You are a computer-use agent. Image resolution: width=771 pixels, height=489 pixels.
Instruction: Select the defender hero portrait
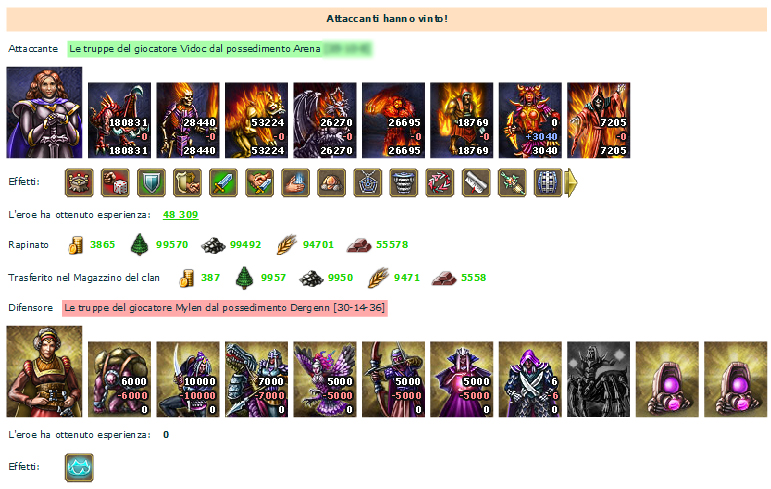[44, 371]
